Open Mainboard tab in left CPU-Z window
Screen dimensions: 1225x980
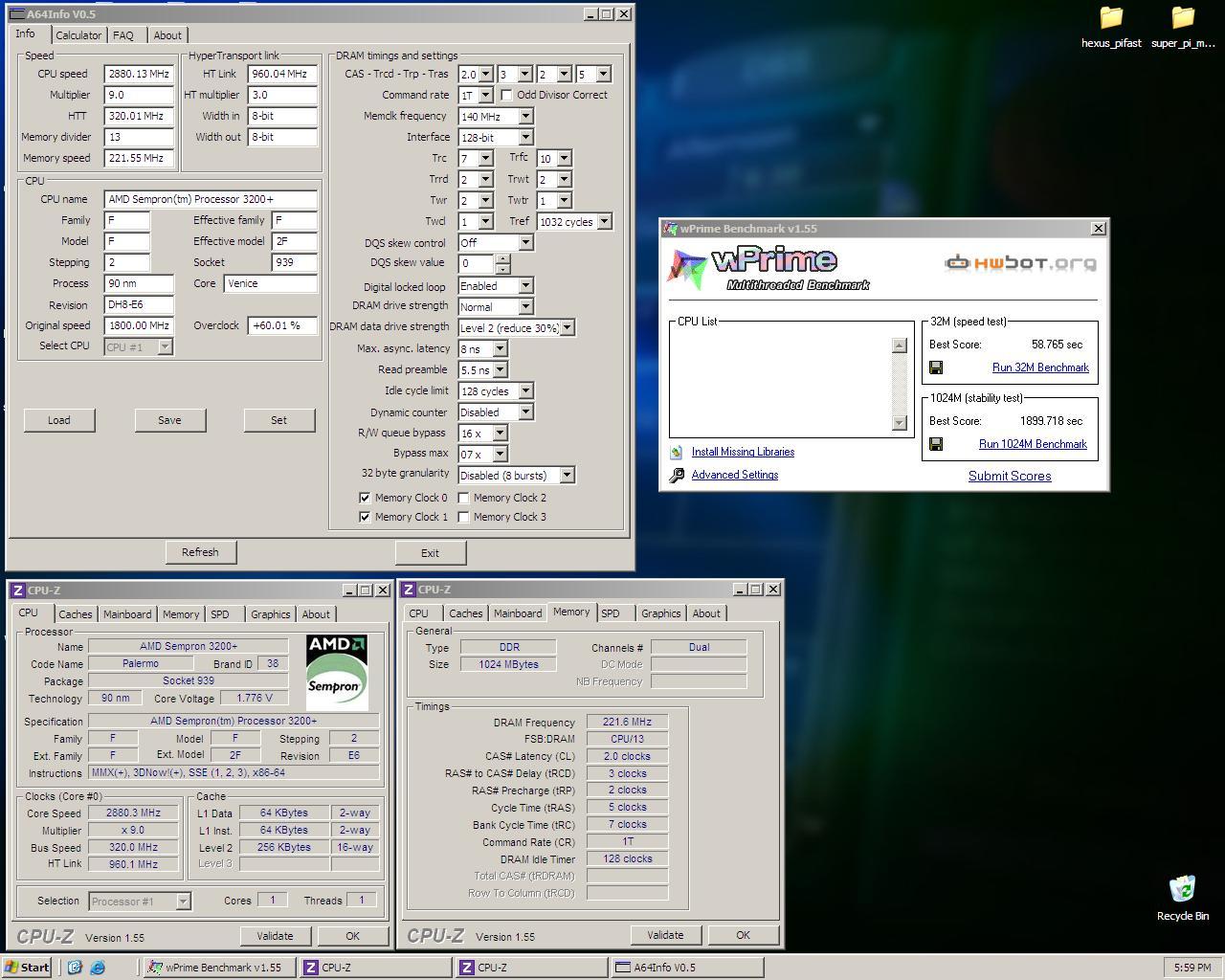tap(127, 614)
